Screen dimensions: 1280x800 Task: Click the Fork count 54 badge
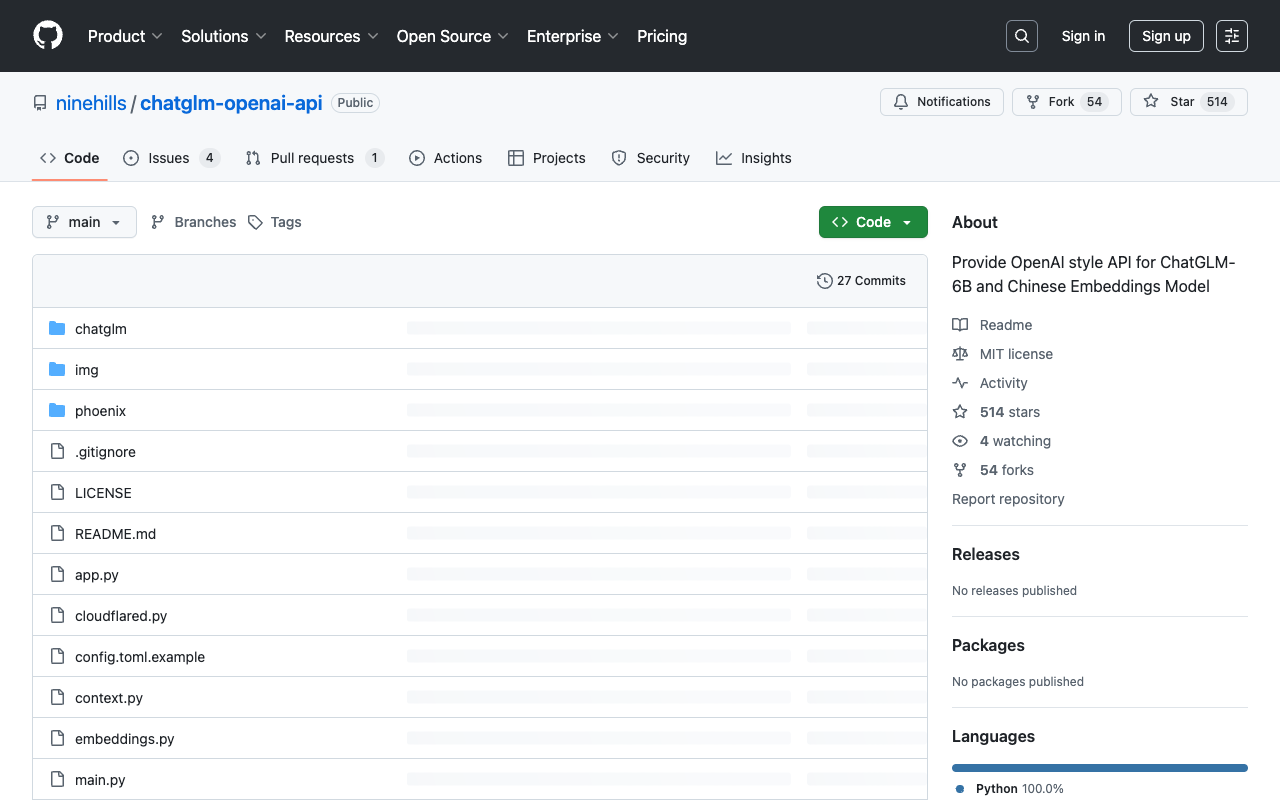point(1094,102)
